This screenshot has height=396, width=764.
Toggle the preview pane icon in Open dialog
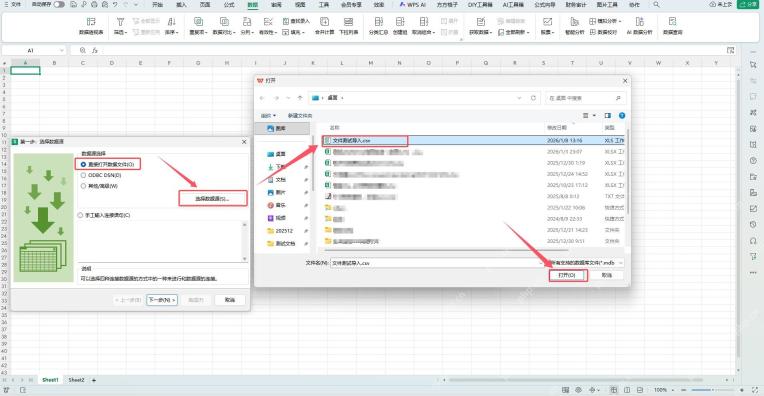[x=608, y=115]
